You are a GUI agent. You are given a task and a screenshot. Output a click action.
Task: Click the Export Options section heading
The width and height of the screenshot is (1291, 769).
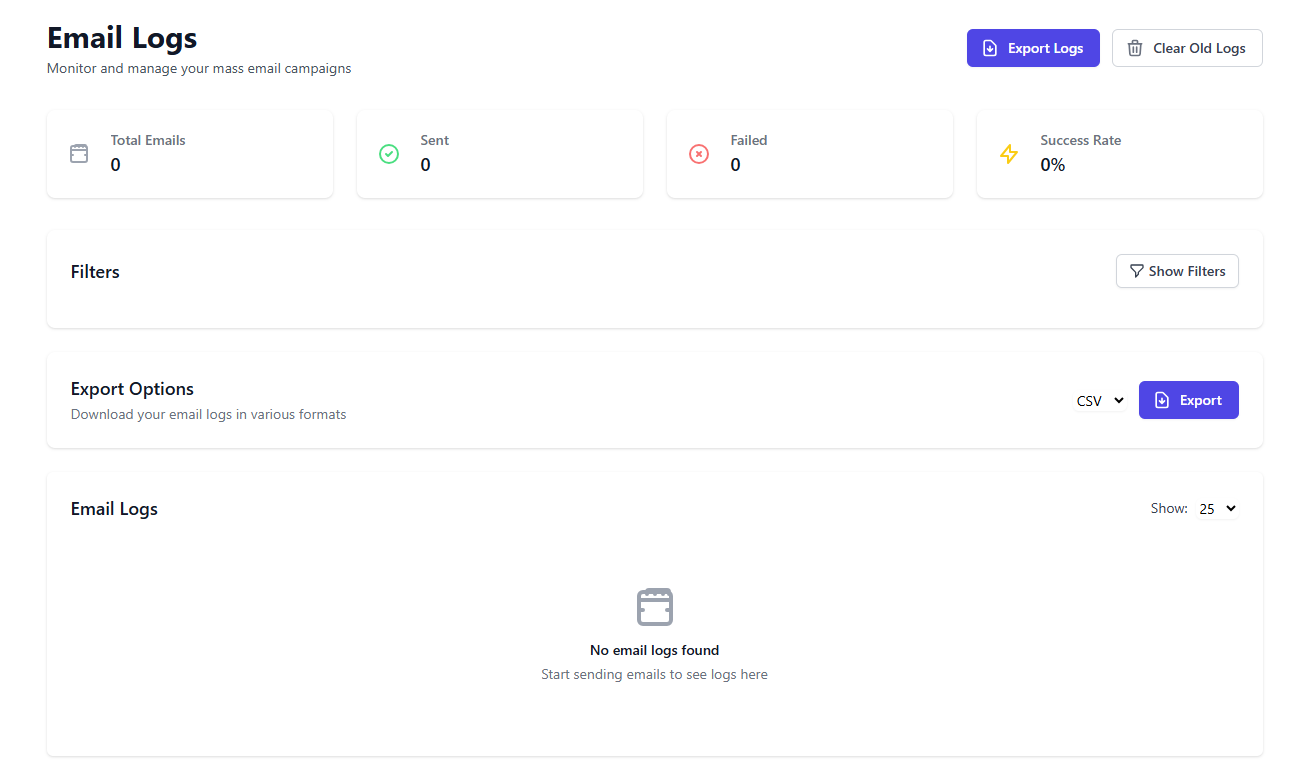pyautogui.click(x=132, y=388)
